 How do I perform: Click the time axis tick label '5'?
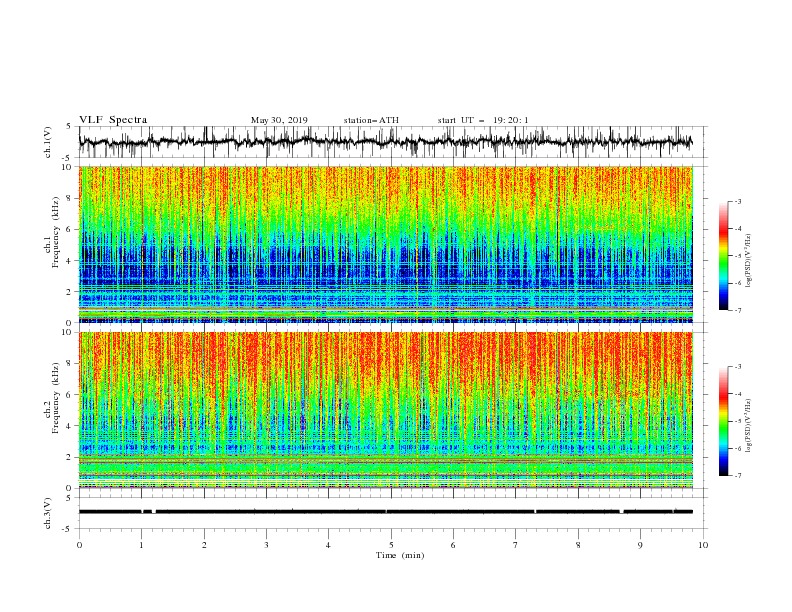(391, 545)
